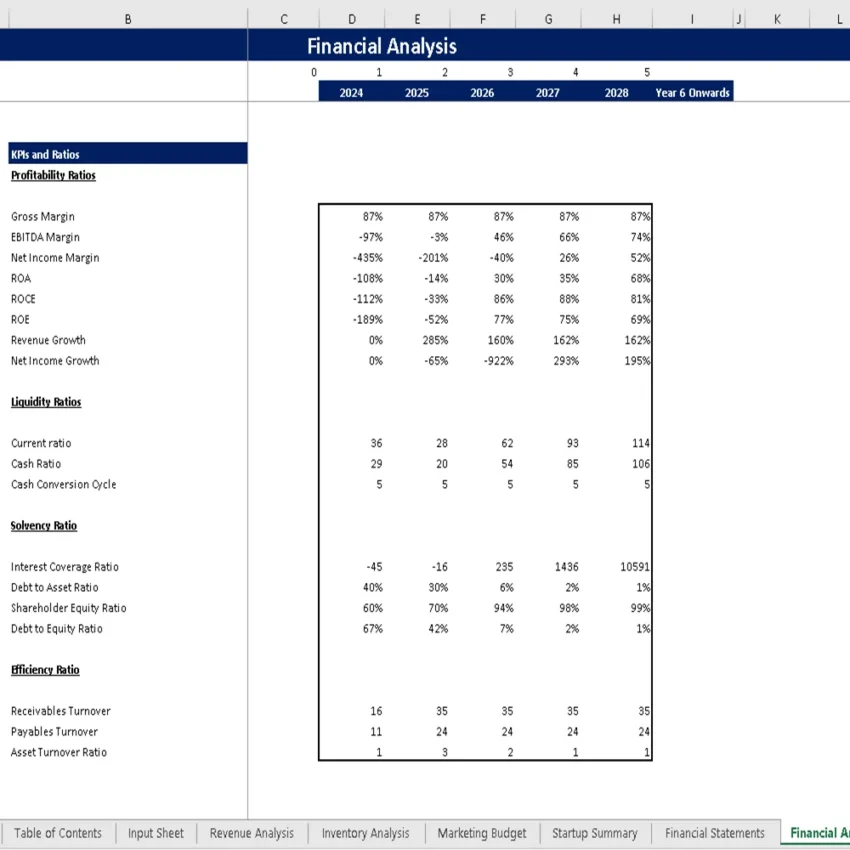The width and height of the screenshot is (850, 850).
Task: Click the 2024 year header cell
Action: click(x=350, y=91)
